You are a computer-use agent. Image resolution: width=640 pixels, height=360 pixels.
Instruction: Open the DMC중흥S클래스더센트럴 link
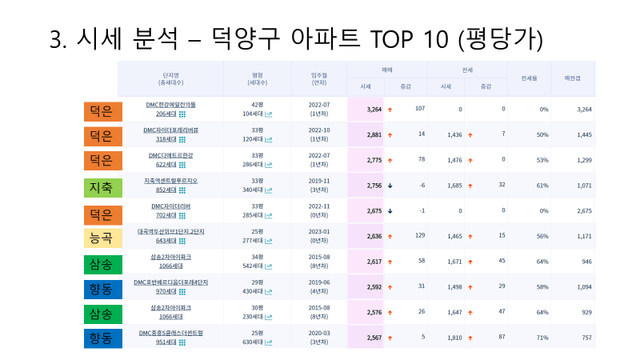[x=171, y=333]
